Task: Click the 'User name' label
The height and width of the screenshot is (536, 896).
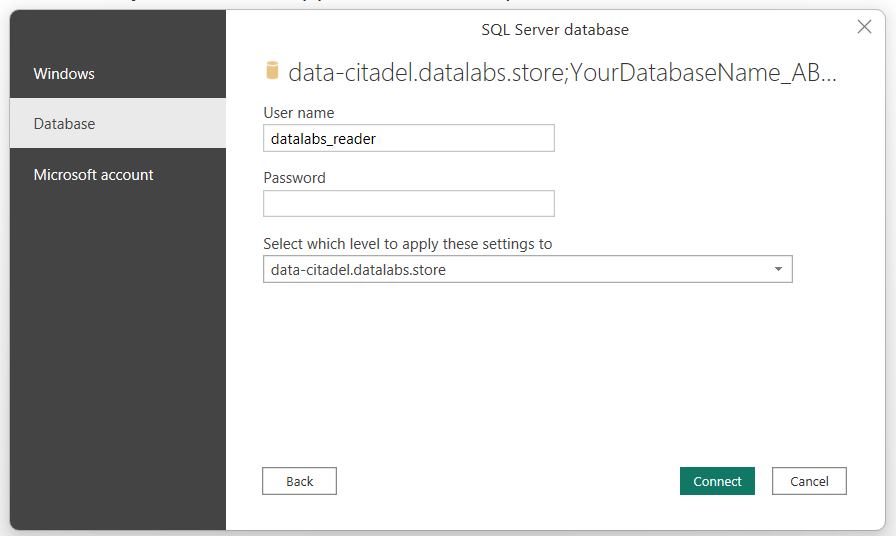Action: tap(299, 113)
